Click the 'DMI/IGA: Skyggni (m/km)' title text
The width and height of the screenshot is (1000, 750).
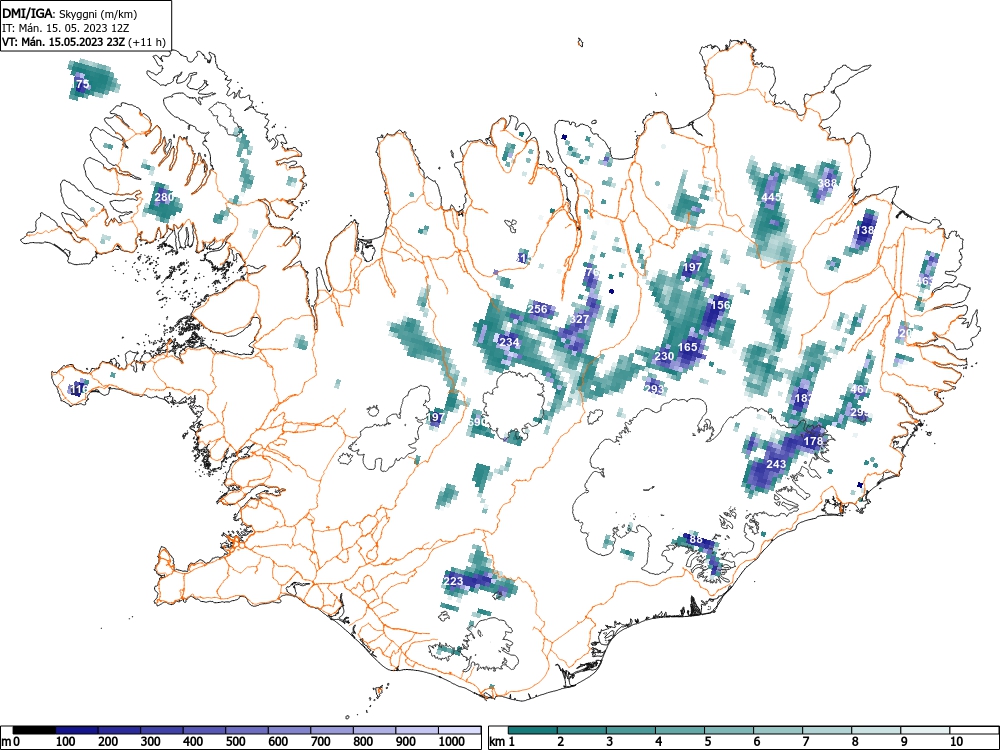point(70,13)
